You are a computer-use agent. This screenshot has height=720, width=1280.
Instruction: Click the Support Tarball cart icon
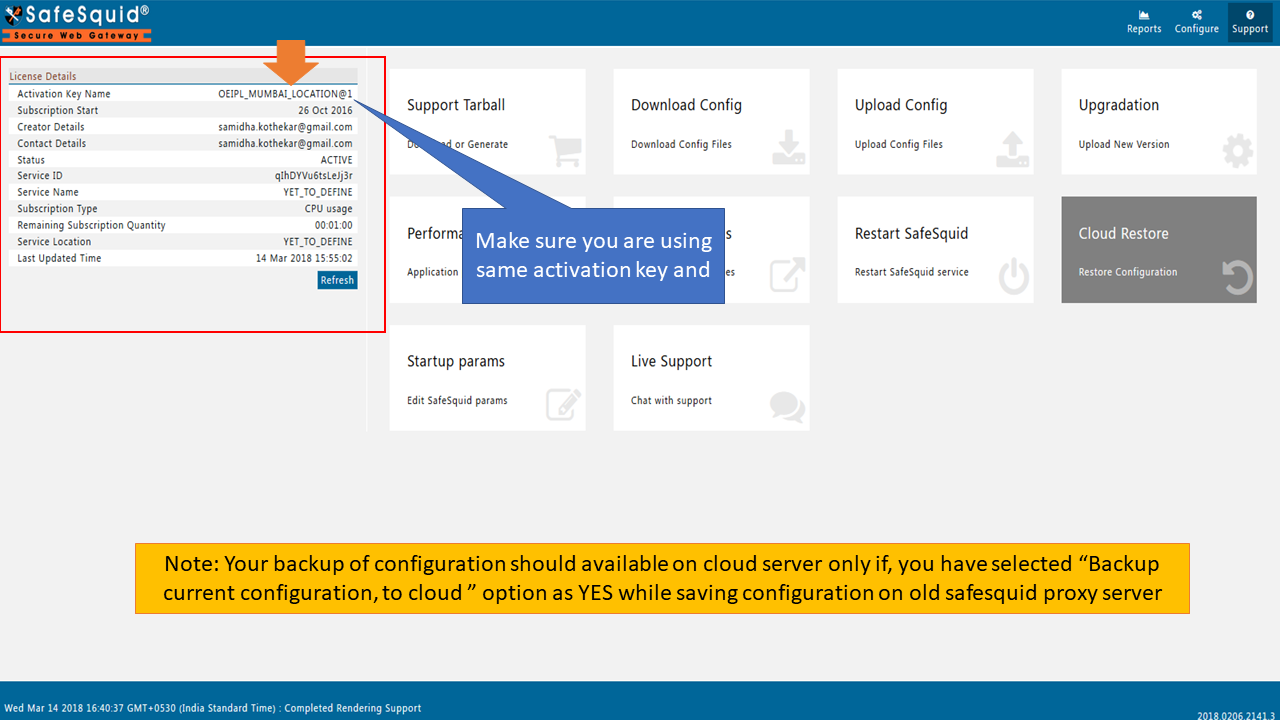pyautogui.click(x=565, y=150)
